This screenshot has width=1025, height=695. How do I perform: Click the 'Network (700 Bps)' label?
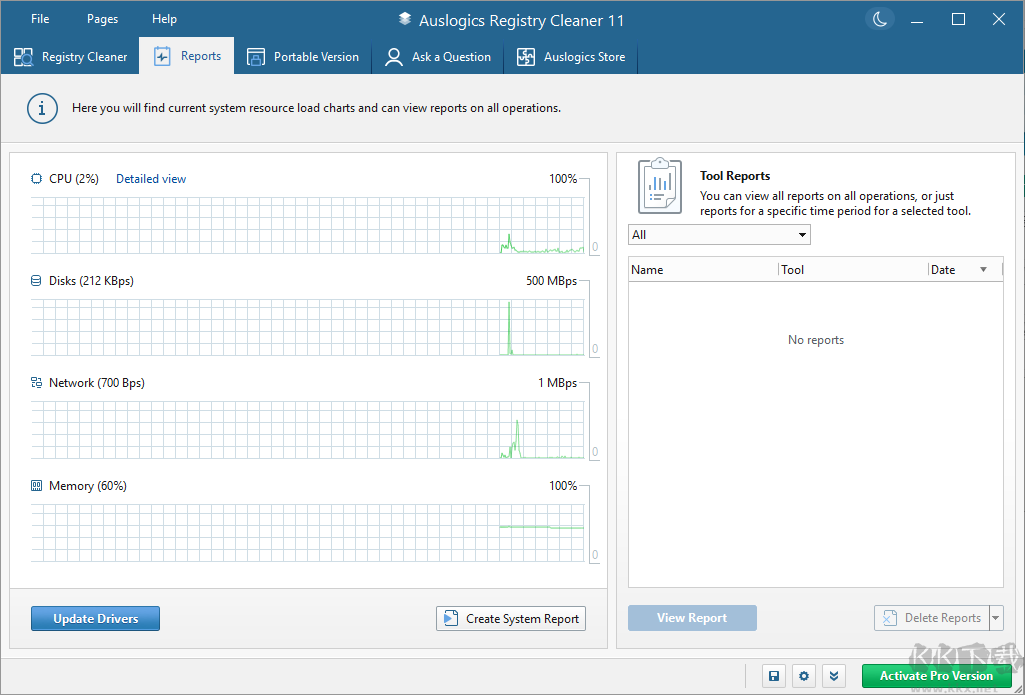coord(97,382)
